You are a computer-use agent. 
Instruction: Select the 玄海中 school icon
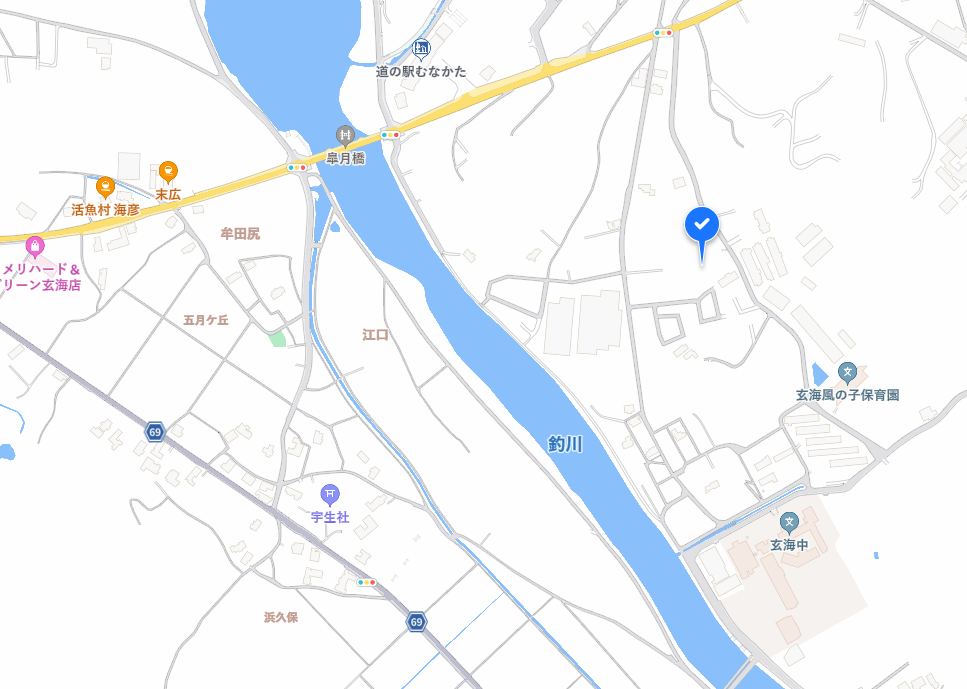789,523
